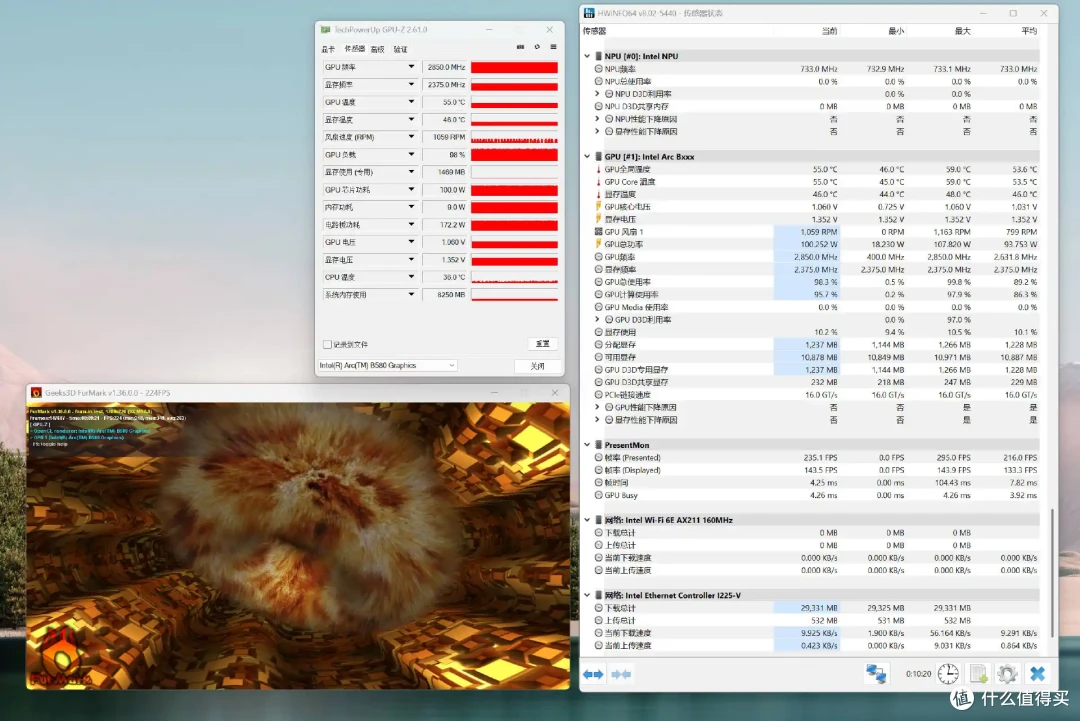Click the 平均 column header in HWiNFO
The width and height of the screenshot is (1080, 721).
point(1029,31)
